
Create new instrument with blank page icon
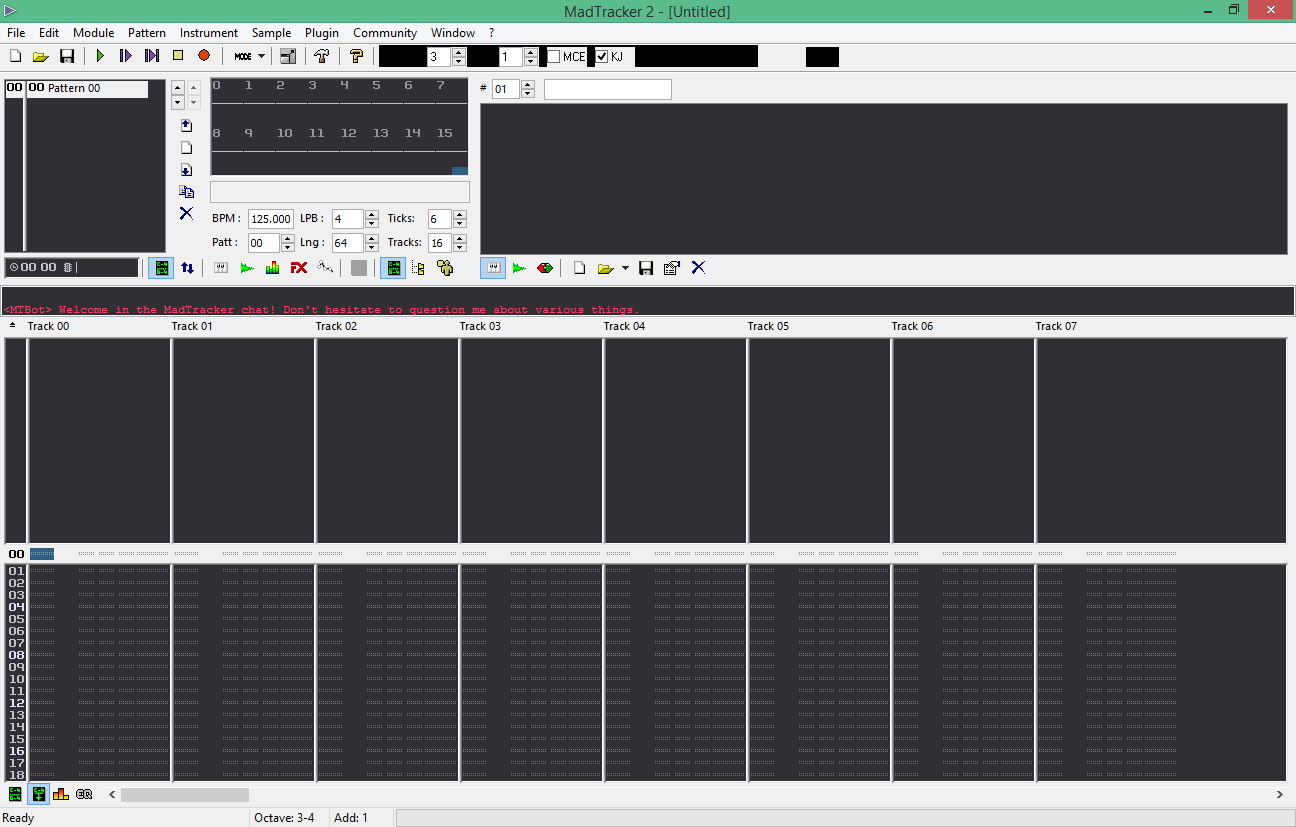click(579, 268)
